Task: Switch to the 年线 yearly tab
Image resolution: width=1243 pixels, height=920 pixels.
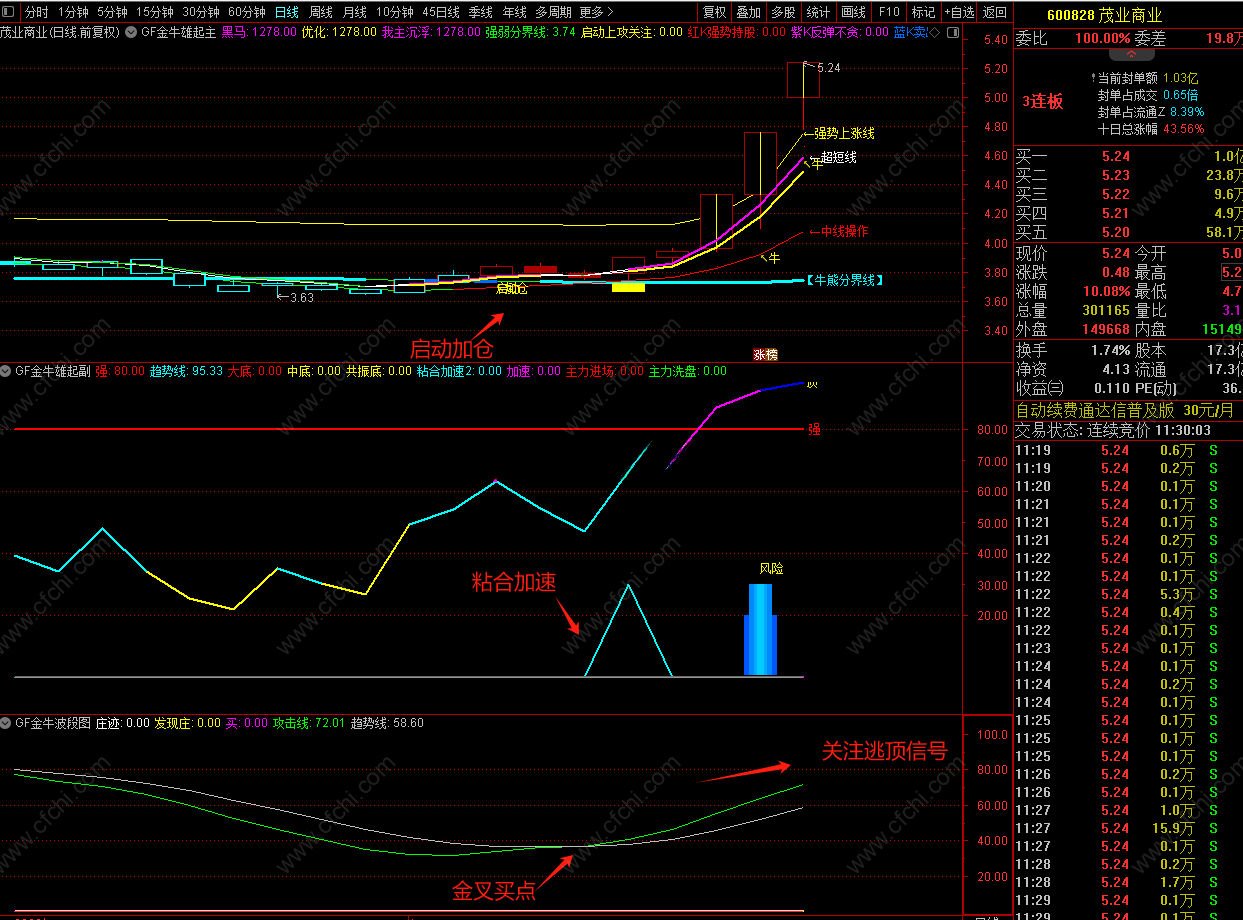Action: [515, 12]
